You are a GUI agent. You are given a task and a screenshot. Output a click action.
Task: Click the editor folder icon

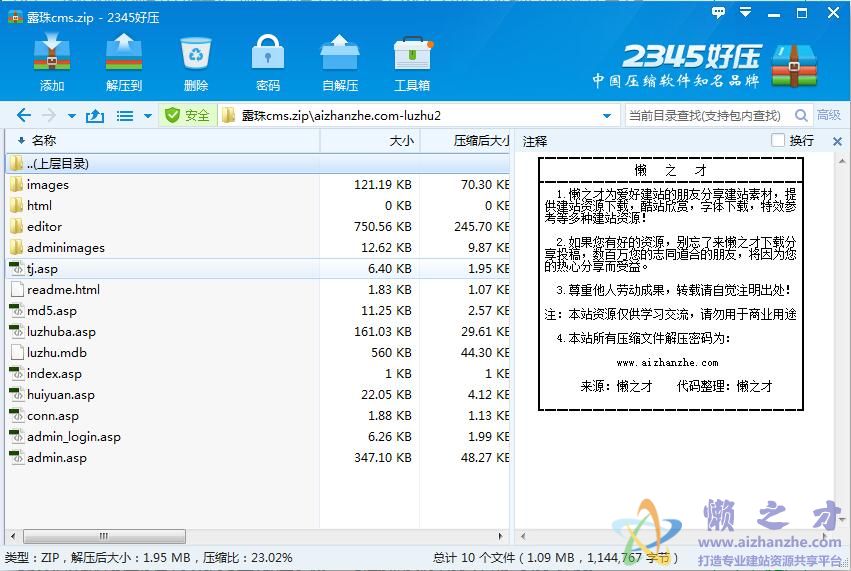click(16, 226)
